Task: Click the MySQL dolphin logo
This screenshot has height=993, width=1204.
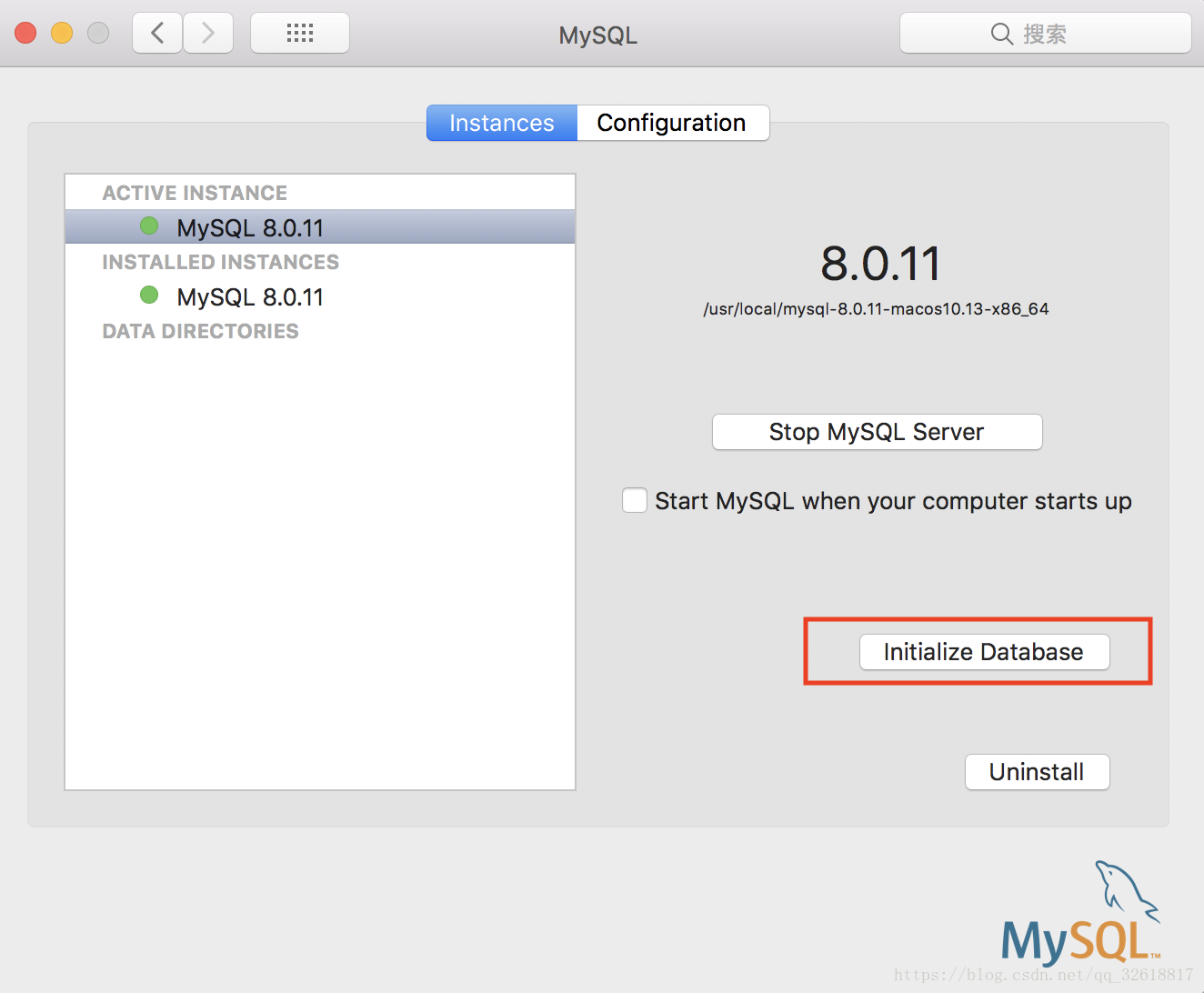Action: pyautogui.click(x=1080, y=913)
